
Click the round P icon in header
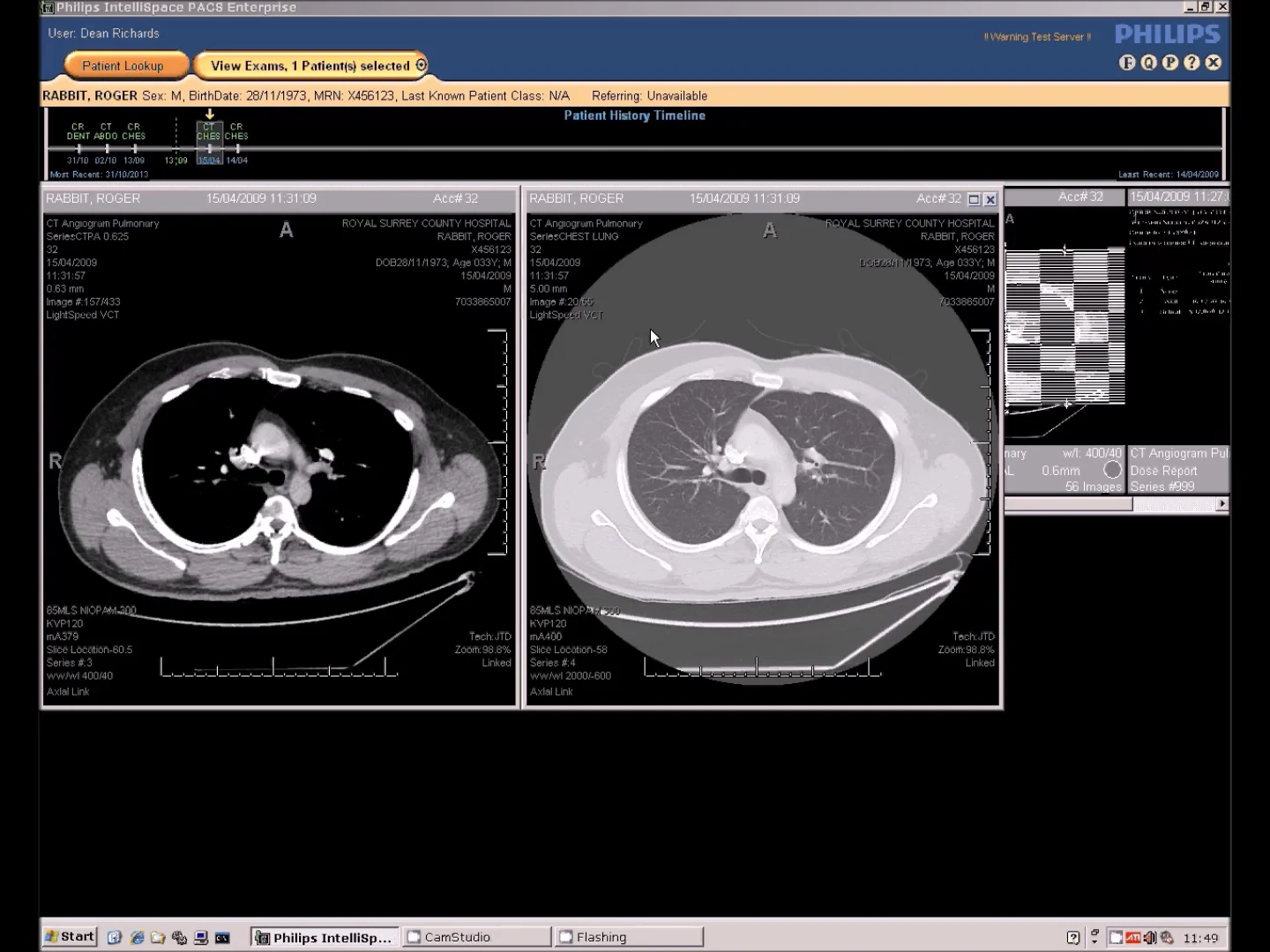[1170, 63]
